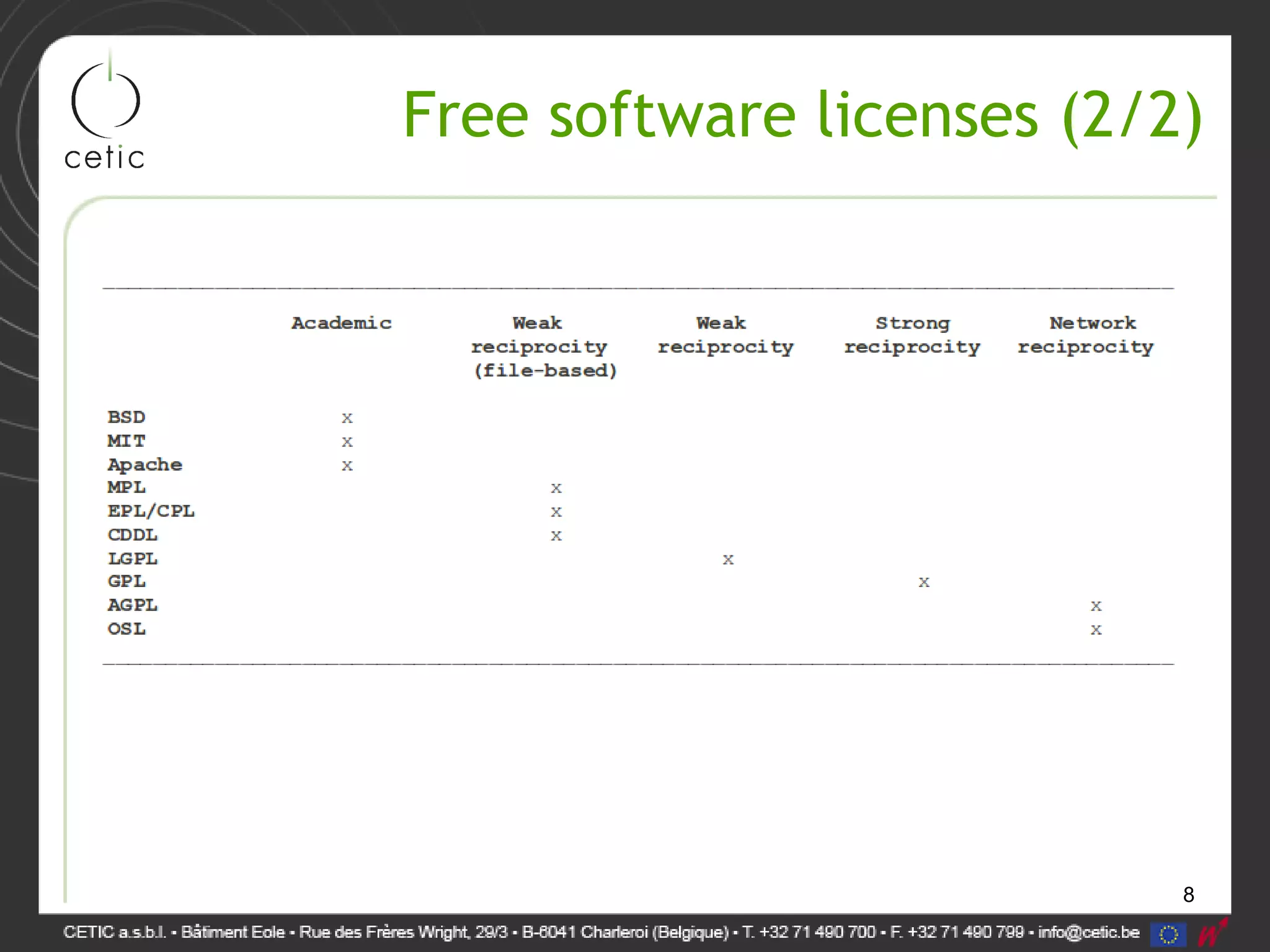Click the x mark in GPL row
This screenshot has width=1270, height=952.
923,582
